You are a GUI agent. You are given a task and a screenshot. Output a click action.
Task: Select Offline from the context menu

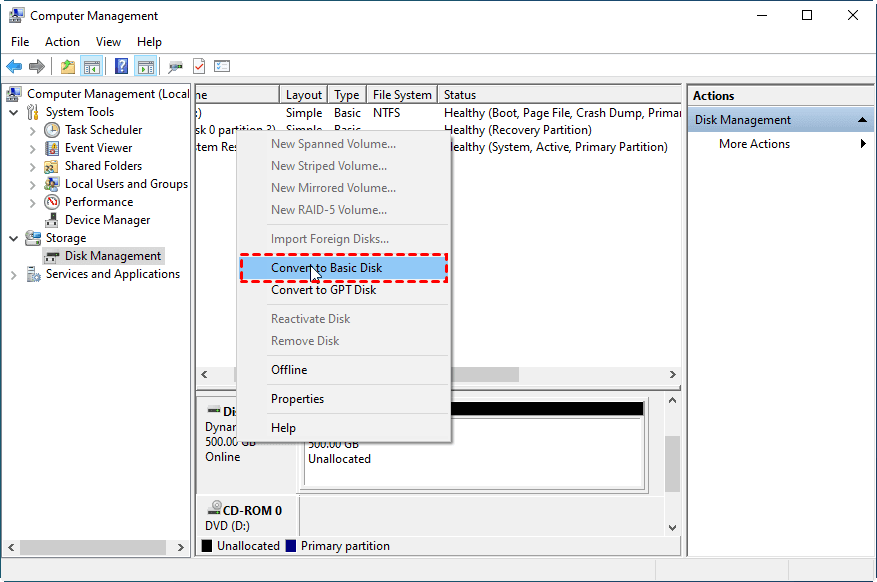click(343, 370)
